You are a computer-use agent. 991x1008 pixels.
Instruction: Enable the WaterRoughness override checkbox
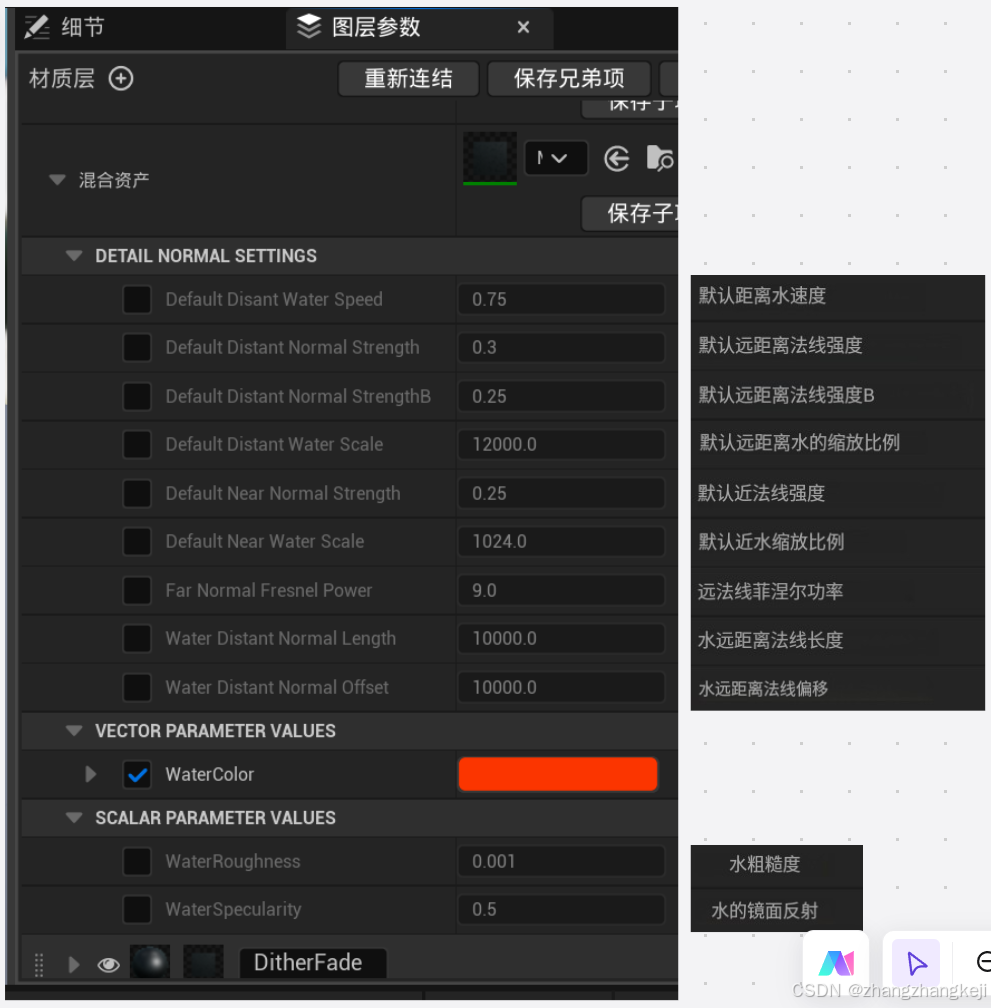pos(137,861)
